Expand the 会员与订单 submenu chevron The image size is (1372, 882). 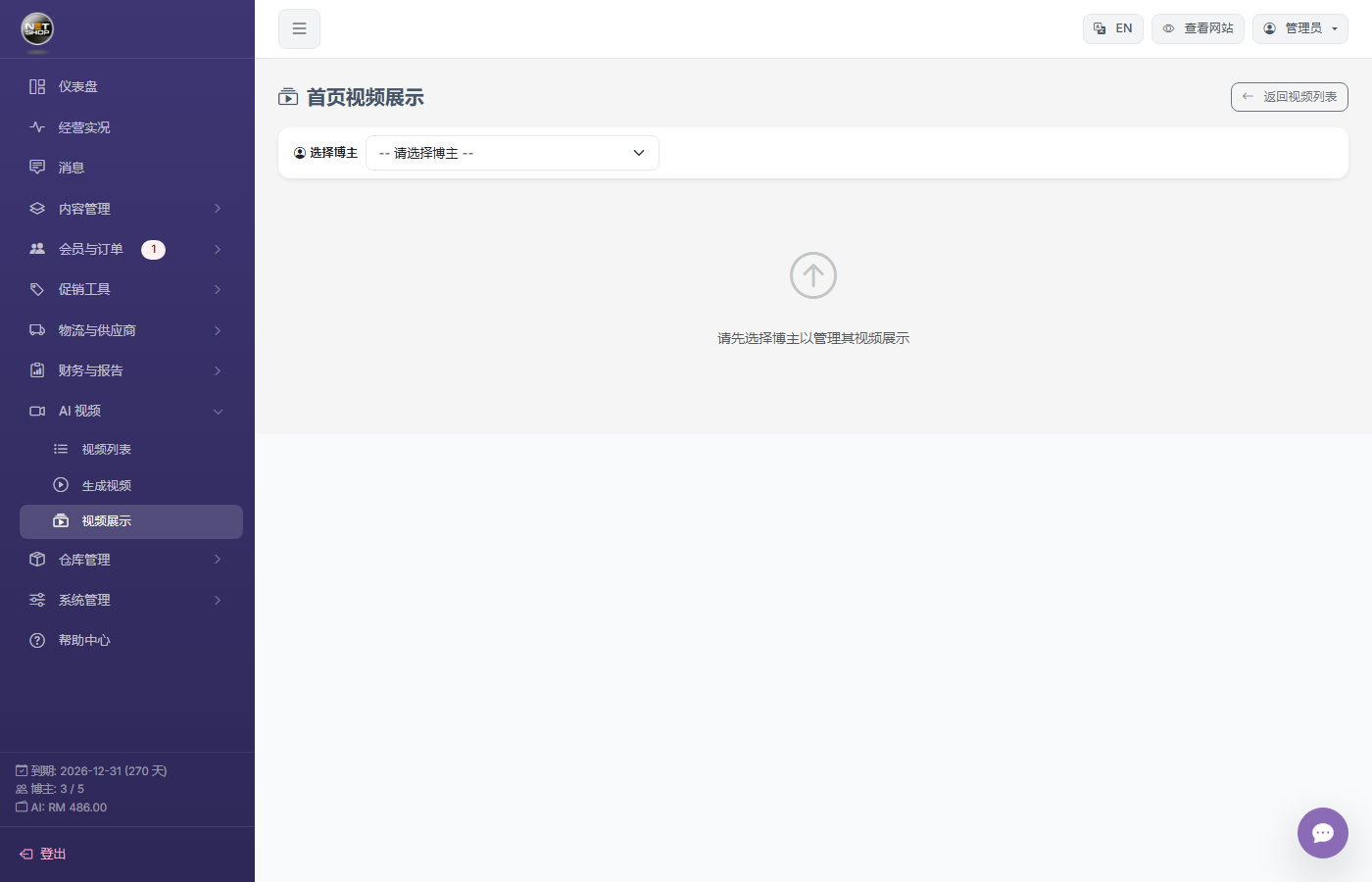point(218,249)
